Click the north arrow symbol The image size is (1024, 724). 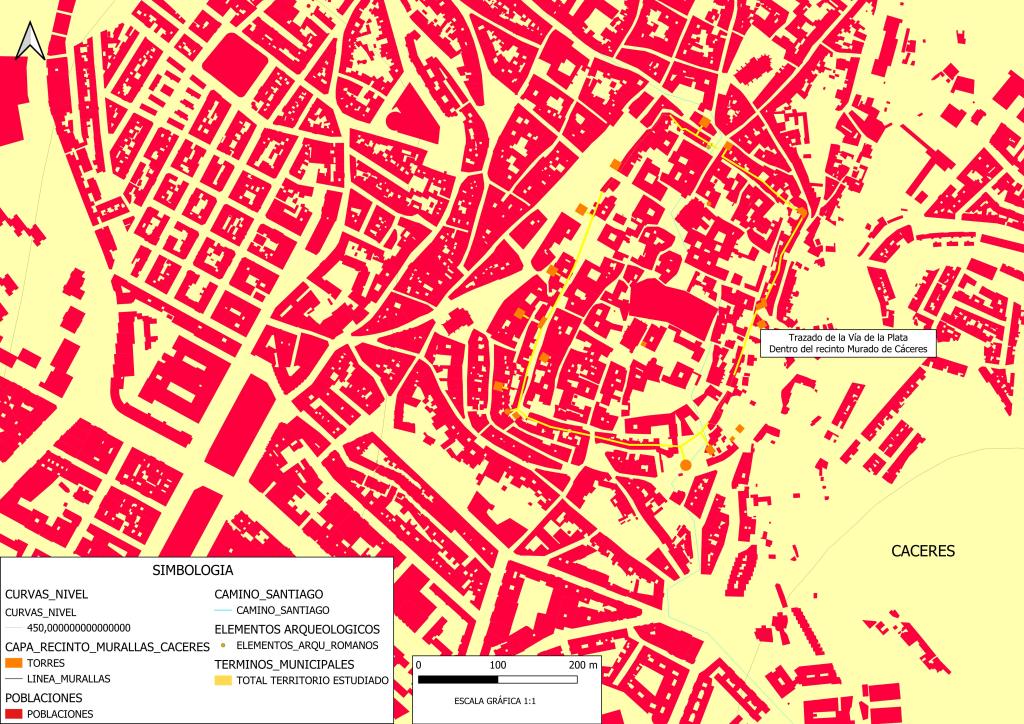click(30, 40)
